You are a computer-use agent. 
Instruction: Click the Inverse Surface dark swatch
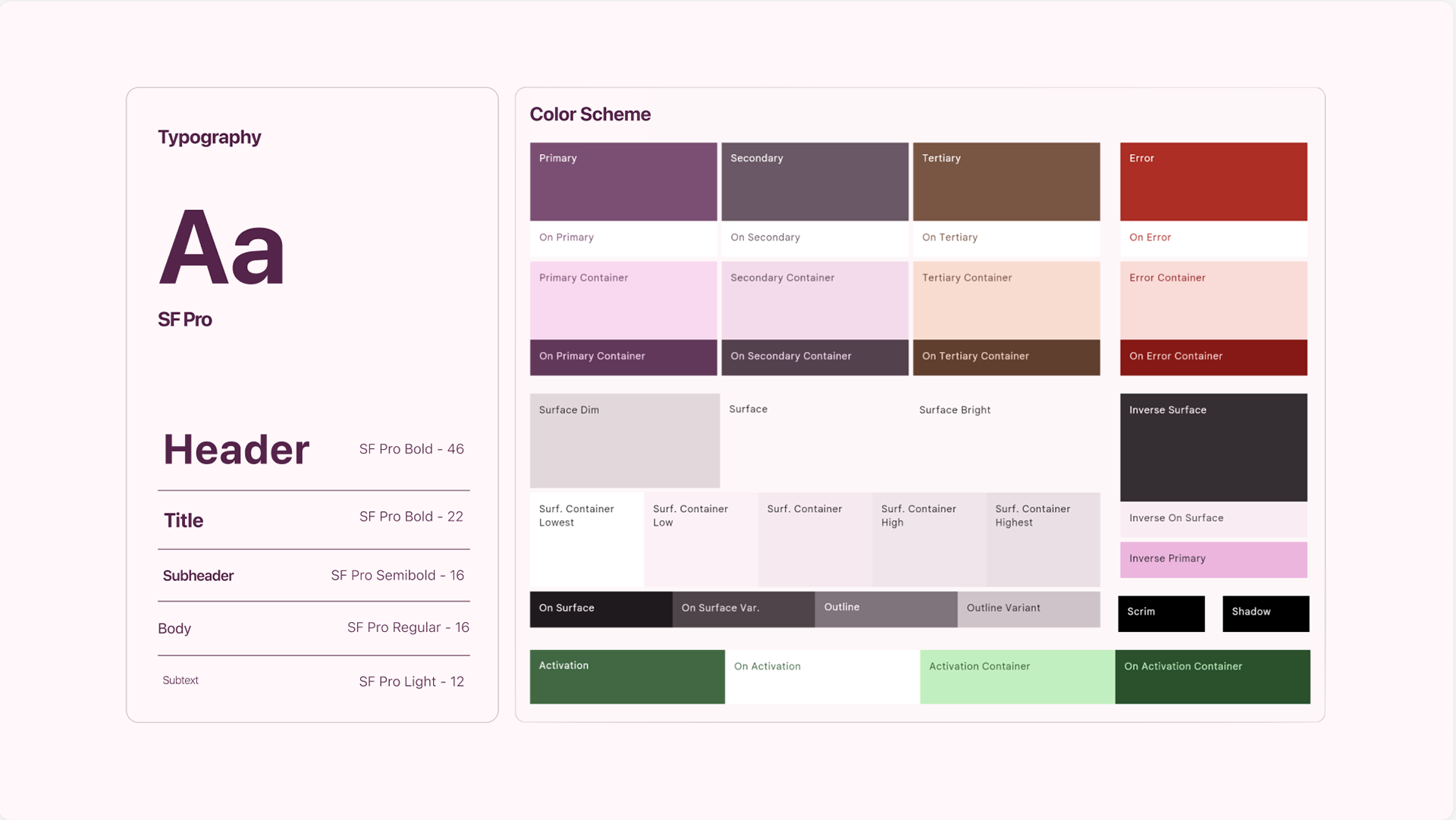[1213, 448]
